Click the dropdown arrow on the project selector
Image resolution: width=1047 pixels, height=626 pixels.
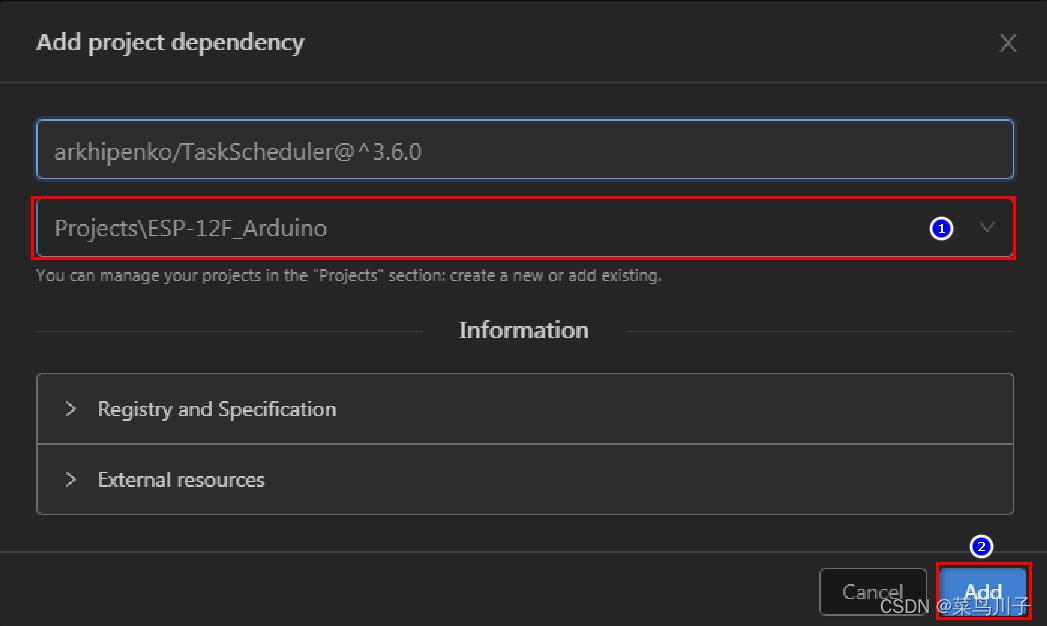[988, 228]
